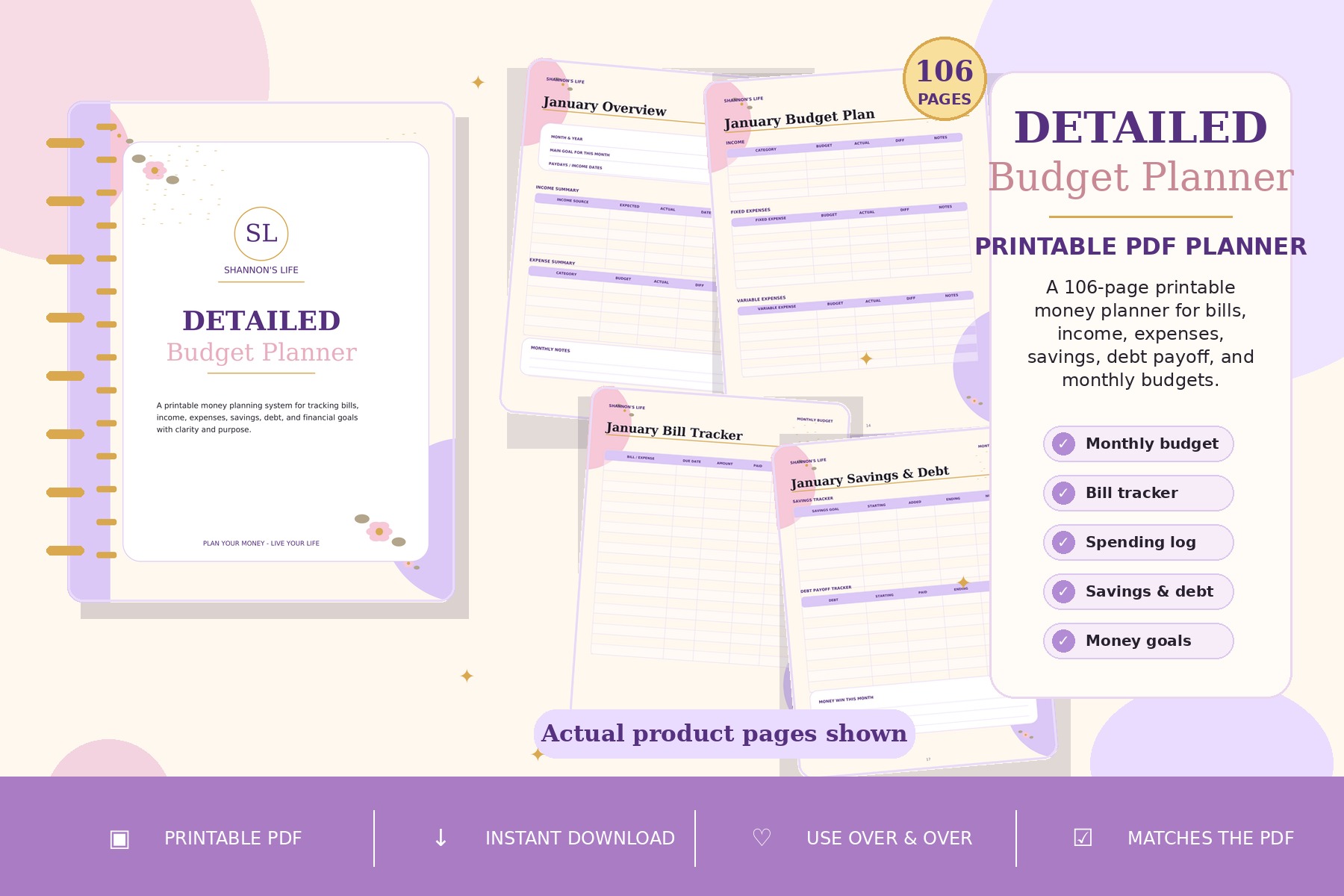The image size is (1344, 896).
Task: Select the Spending log pill
Action: tap(1139, 543)
